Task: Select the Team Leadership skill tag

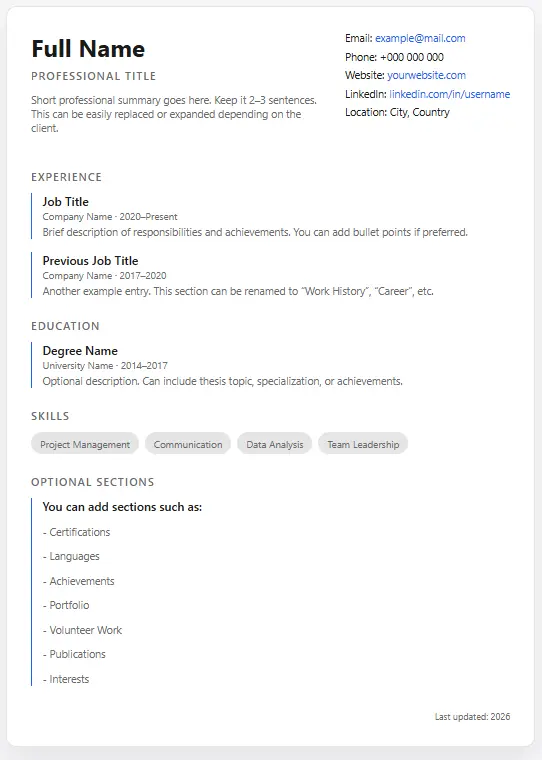Action: (x=363, y=444)
